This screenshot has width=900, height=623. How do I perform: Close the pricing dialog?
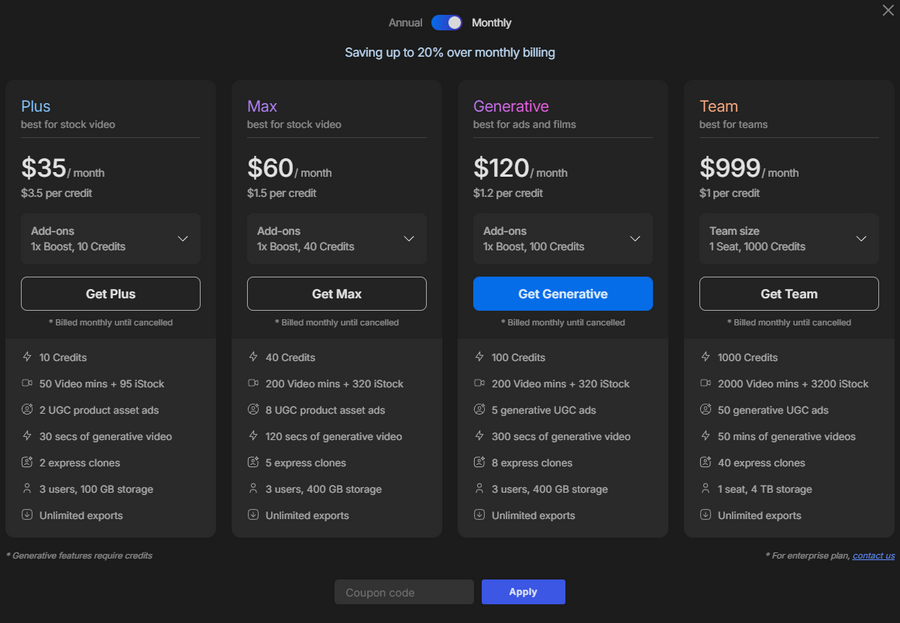click(x=888, y=11)
